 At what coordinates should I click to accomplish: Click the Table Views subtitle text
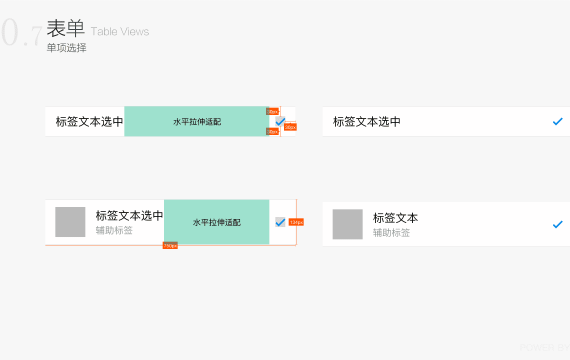tap(120, 32)
